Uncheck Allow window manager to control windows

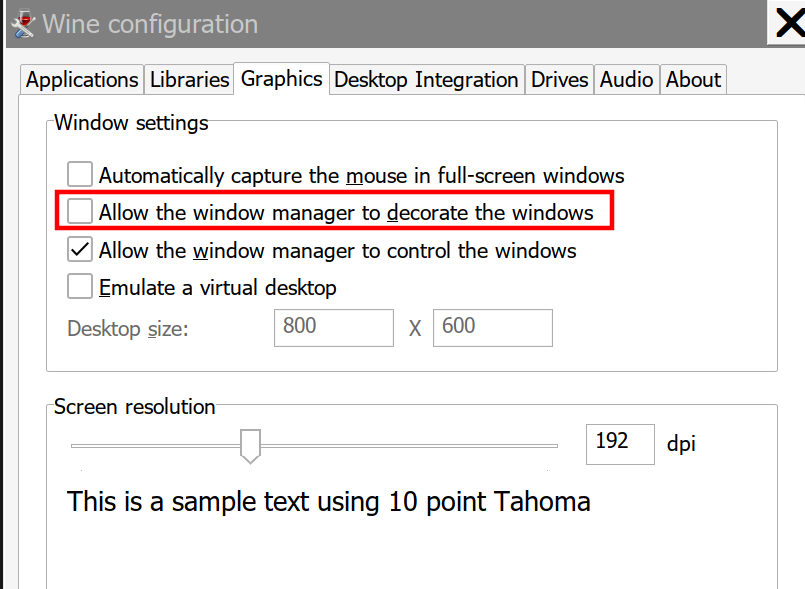tap(80, 249)
